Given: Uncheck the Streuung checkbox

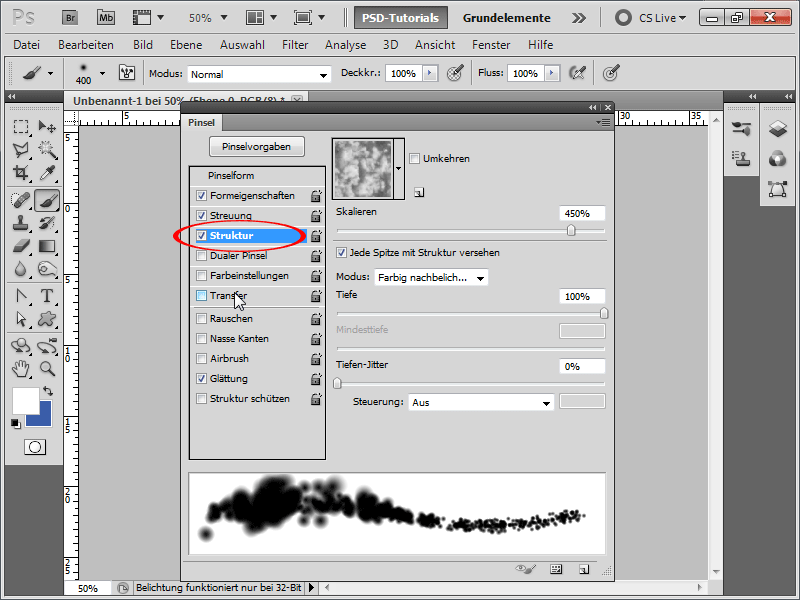Looking at the screenshot, I should click(202, 215).
